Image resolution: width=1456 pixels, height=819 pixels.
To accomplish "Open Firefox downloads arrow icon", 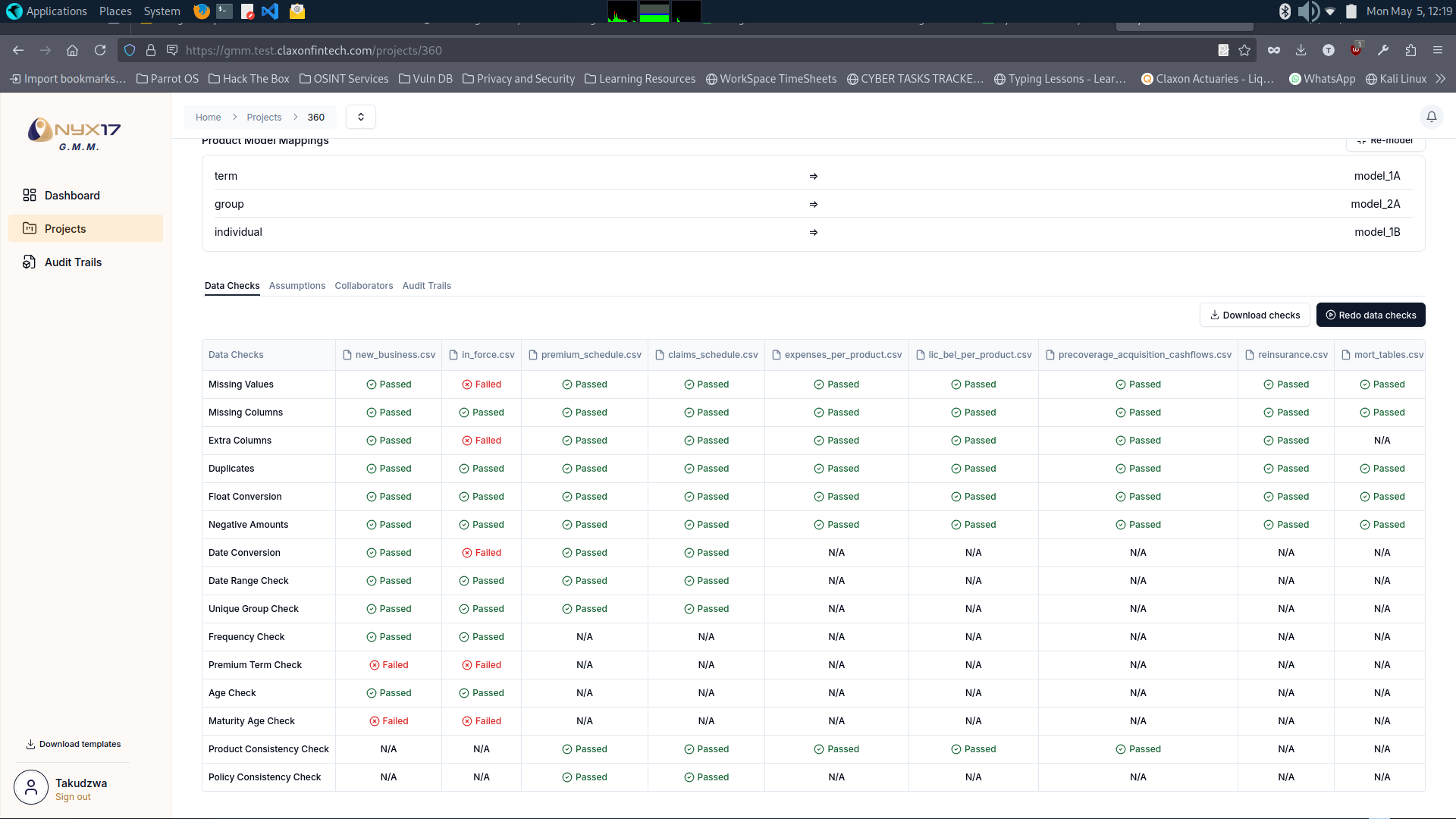I will coord(1301,50).
